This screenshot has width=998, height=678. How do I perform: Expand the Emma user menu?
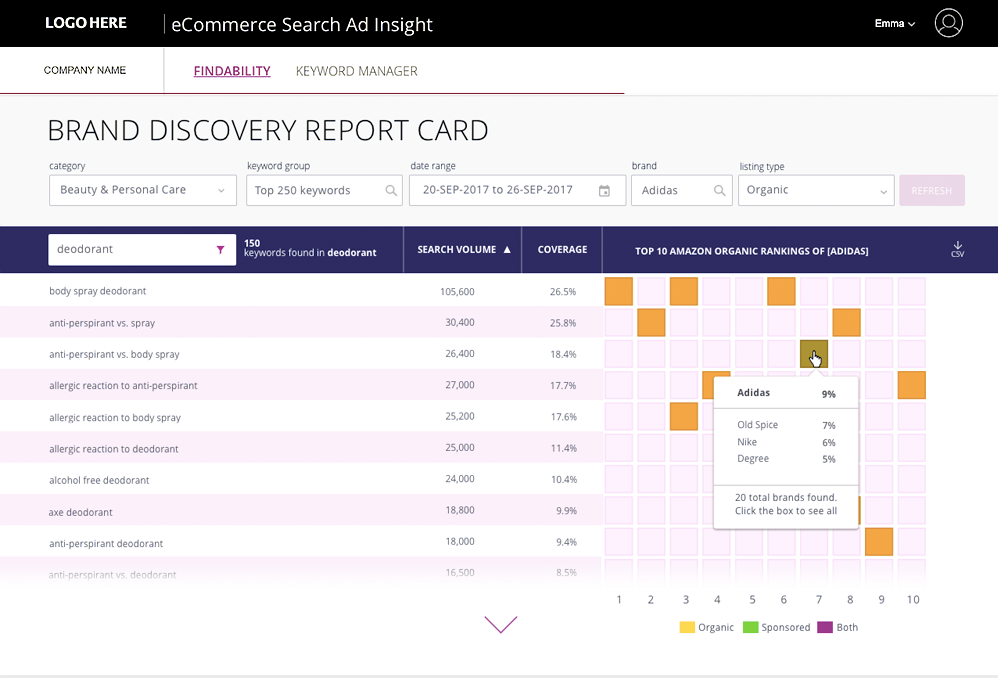894,24
